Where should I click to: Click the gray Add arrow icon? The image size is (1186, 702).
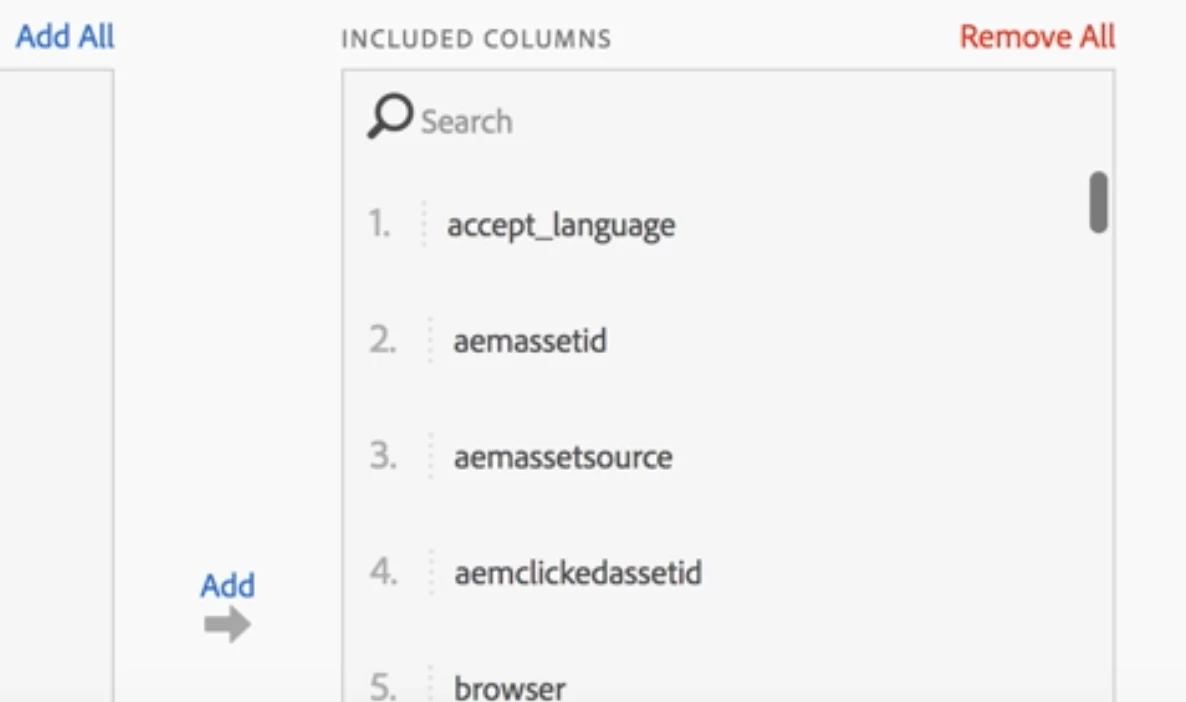tap(227, 626)
